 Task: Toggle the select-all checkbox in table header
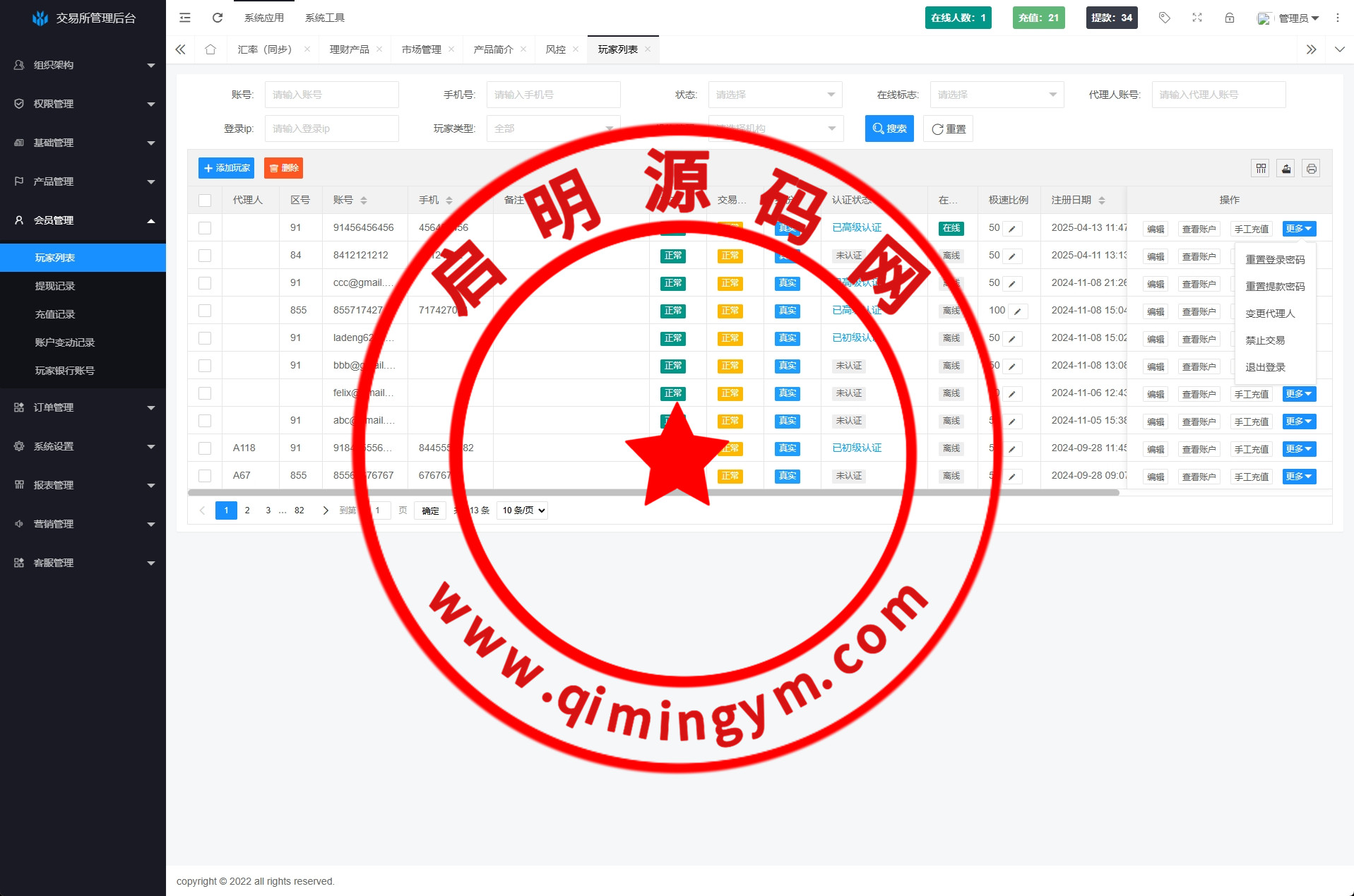[x=205, y=201]
